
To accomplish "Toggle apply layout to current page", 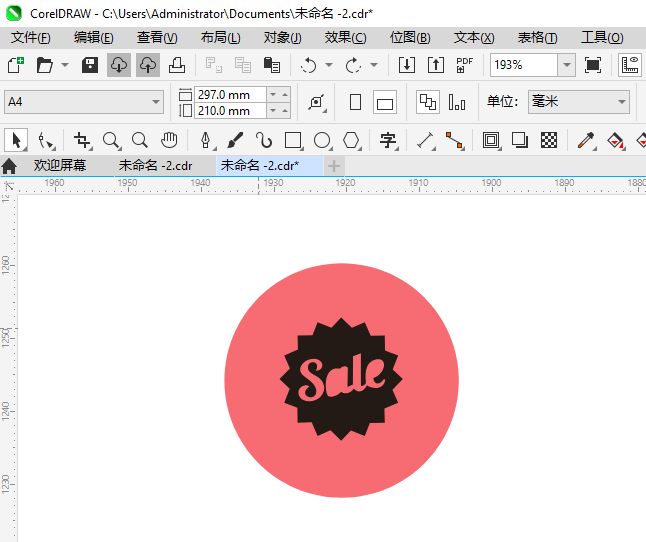I will [x=457, y=102].
